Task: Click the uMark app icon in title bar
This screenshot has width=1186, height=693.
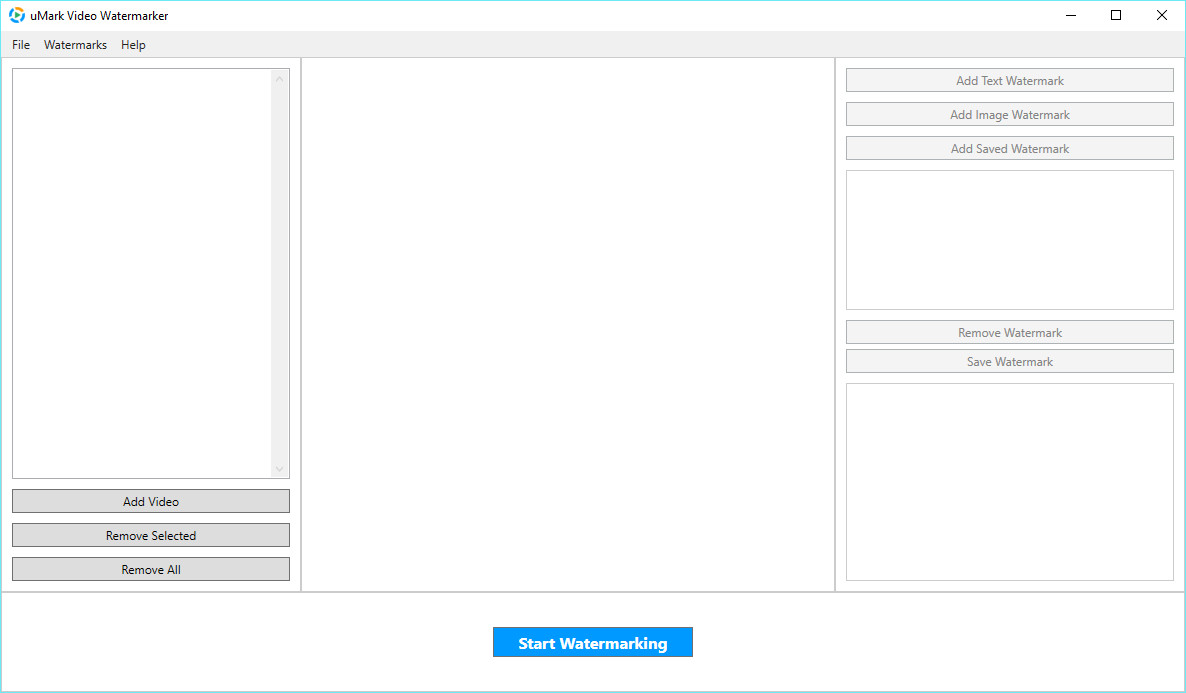Action: coord(17,15)
